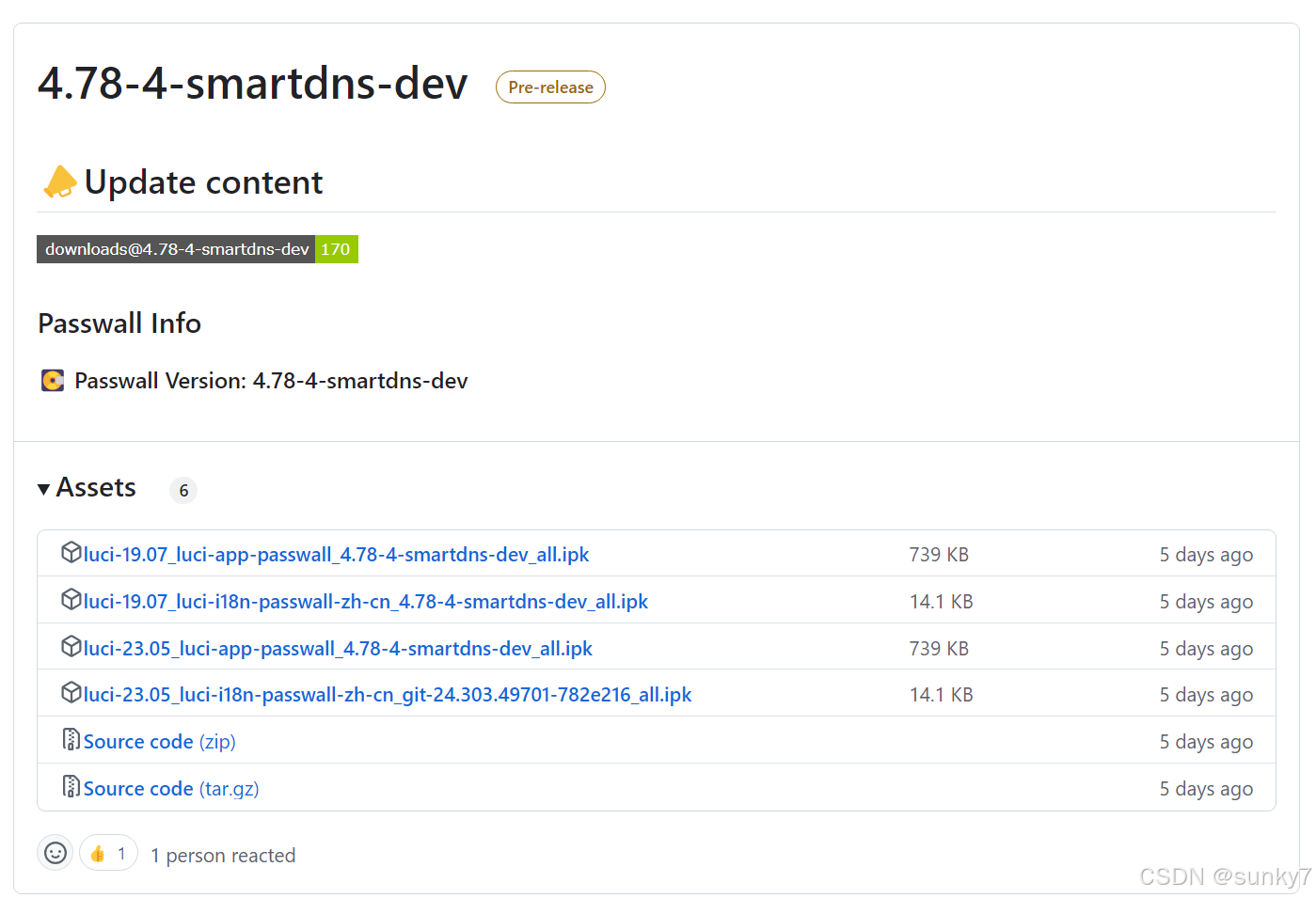Open the smiley add-reaction button
The width and height of the screenshot is (1316, 898).
click(x=55, y=853)
